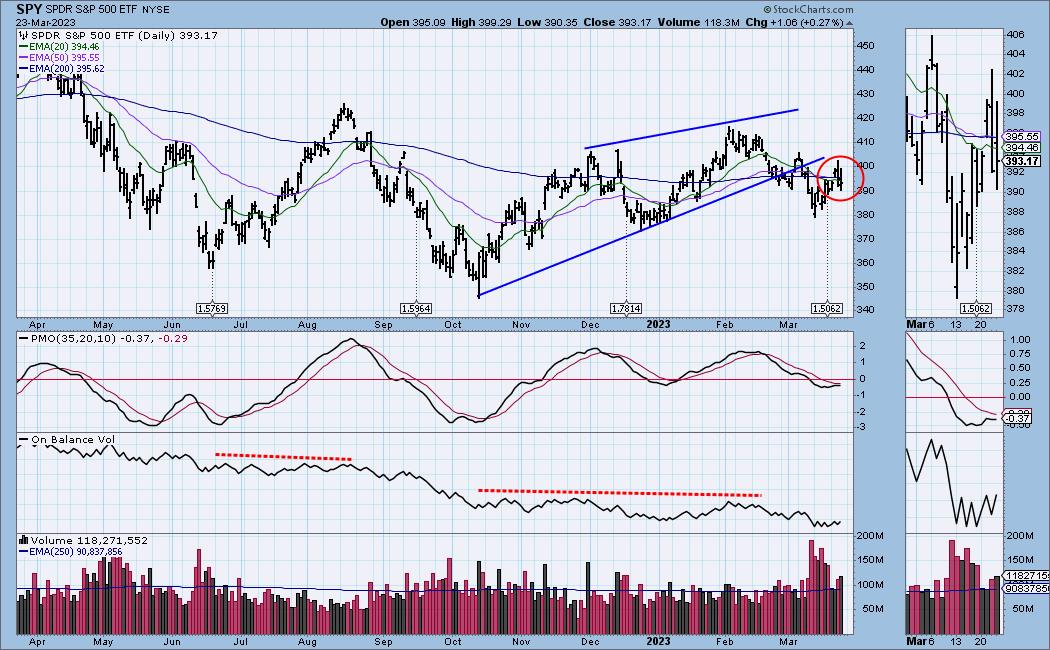
Task: Click the 340 price axis label
Action: coord(865,310)
